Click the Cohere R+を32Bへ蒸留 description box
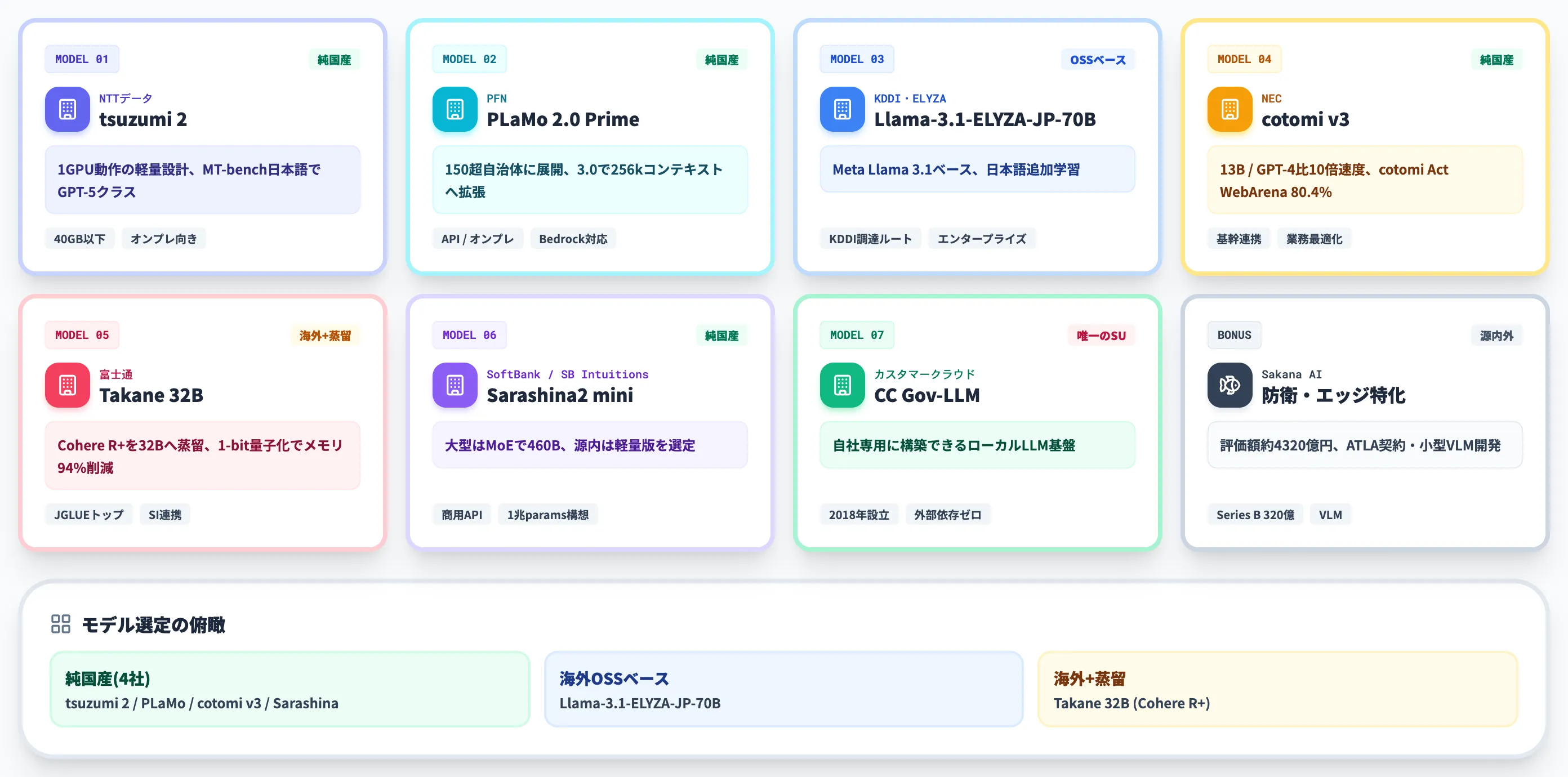The height and width of the screenshot is (777, 1568). [203, 456]
